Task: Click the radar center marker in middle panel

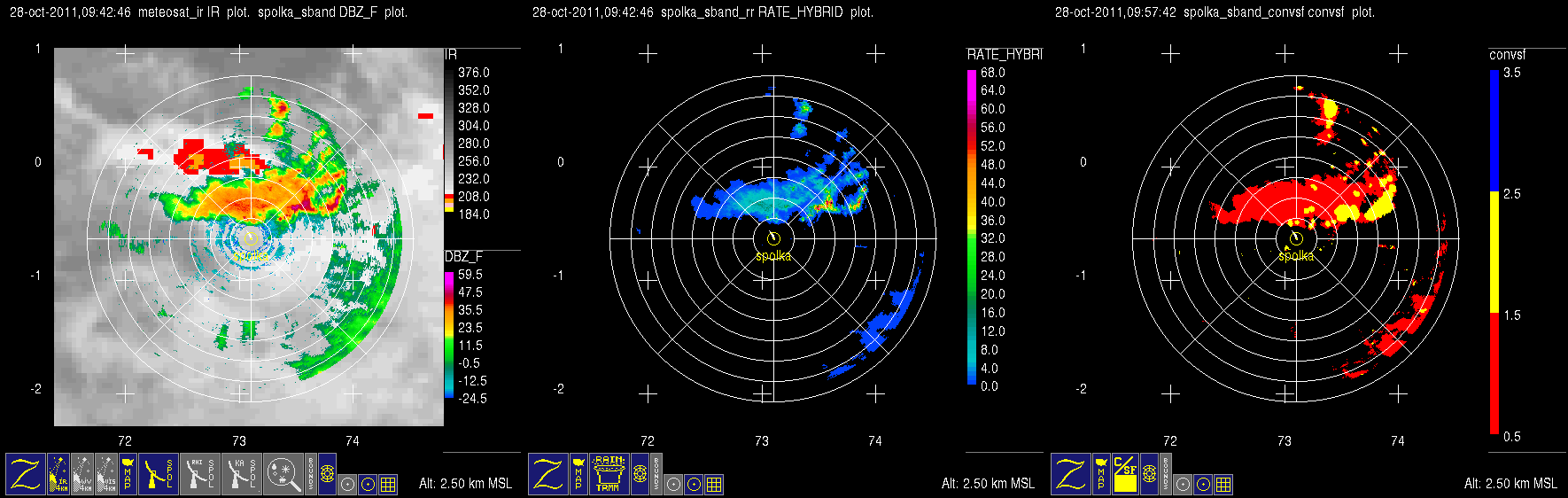Action: click(x=773, y=238)
